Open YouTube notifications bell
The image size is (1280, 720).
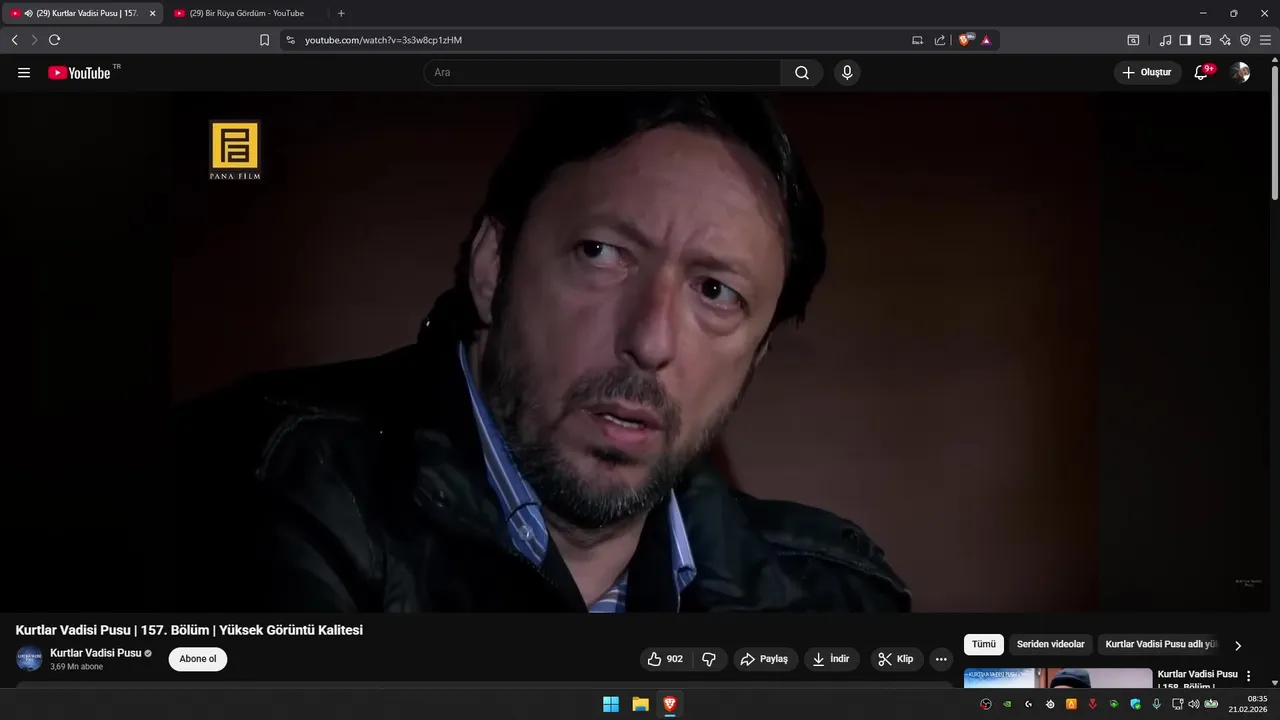pos(1202,72)
